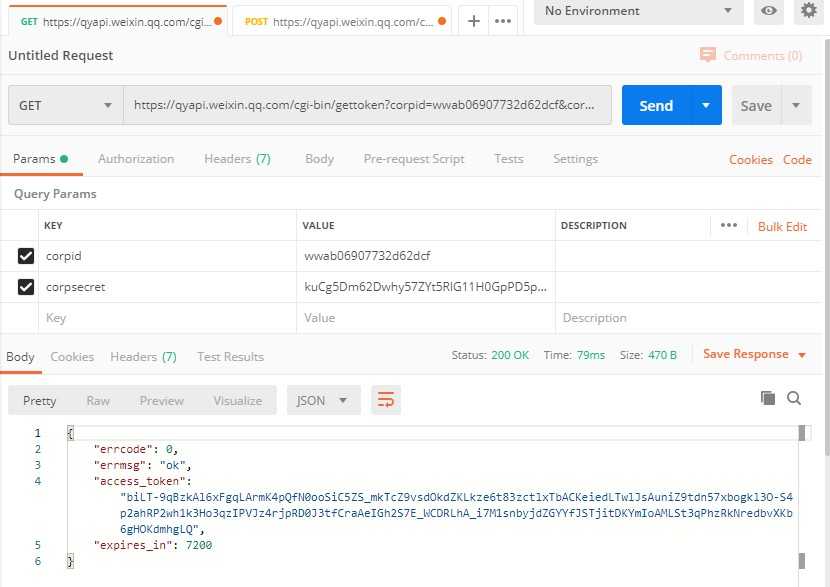Click the 470 B response size value
The height and width of the screenshot is (587, 830).
[662, 355]
